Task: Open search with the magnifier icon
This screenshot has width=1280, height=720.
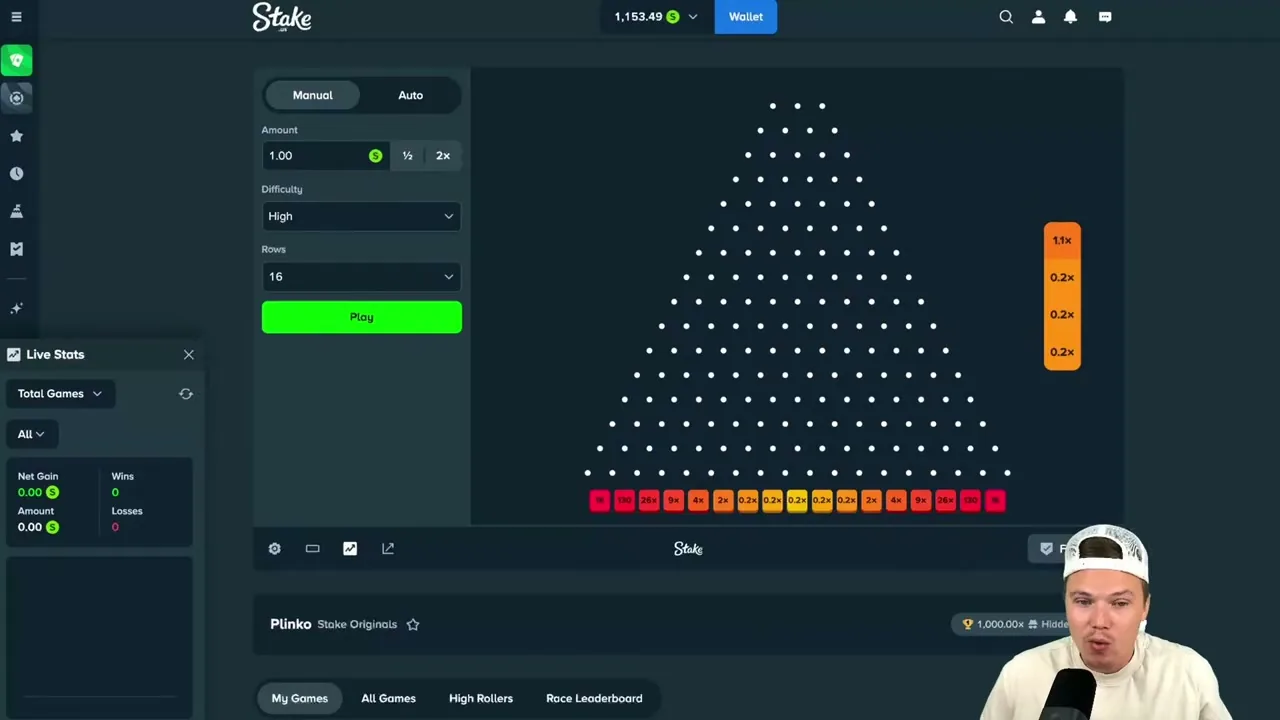Action: tap(1006, 17)
